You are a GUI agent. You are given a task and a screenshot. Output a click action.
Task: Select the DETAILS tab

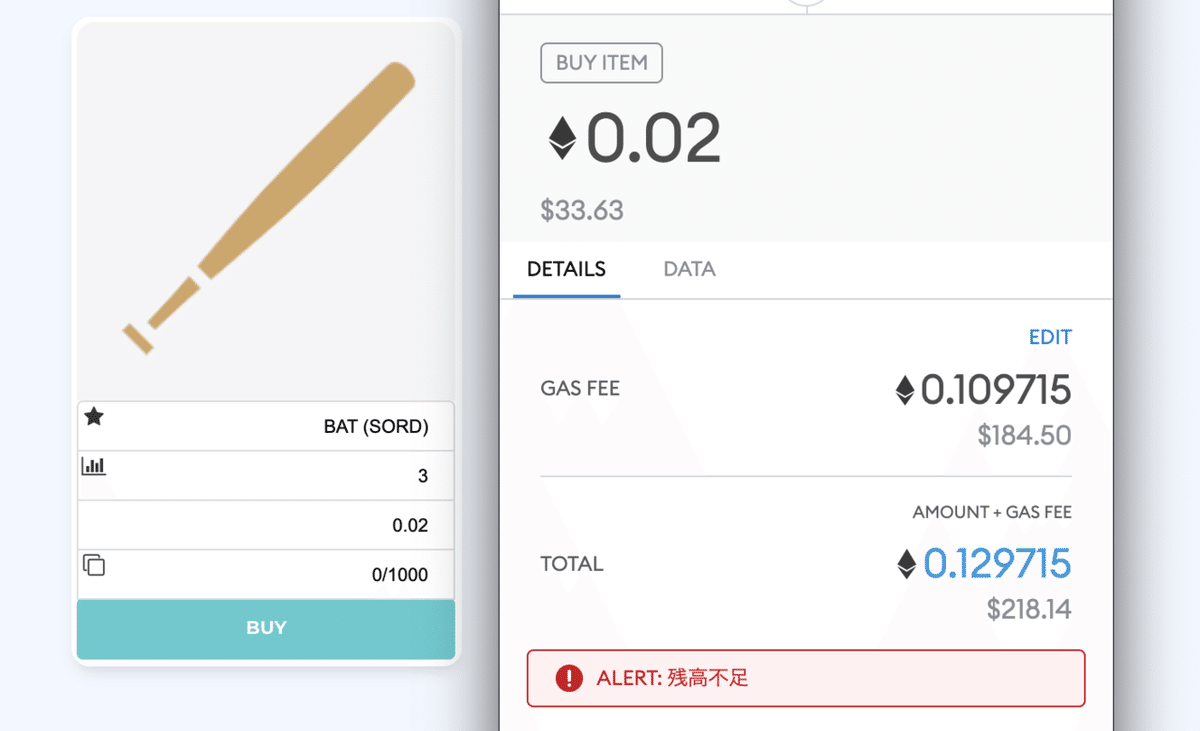click(x=566, y=269)
